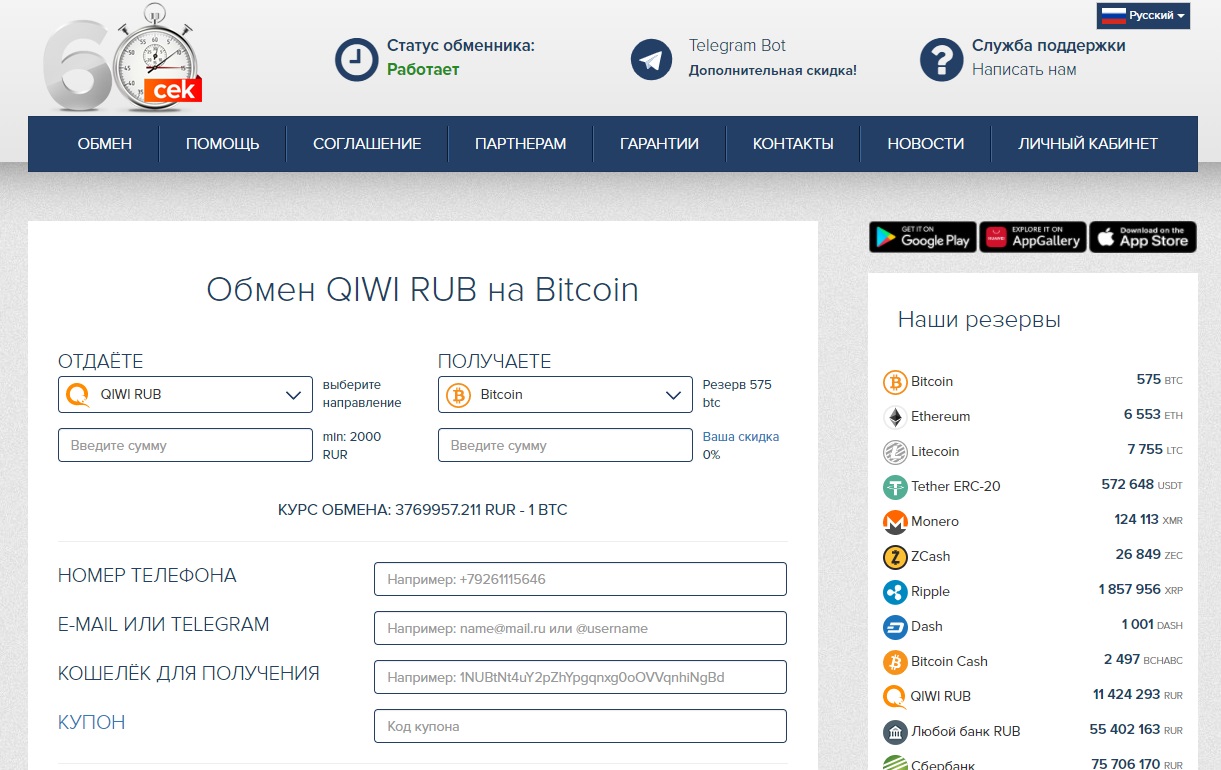1221x770 pixels.
Task: Open the ПОМОЩЬ menu item
Action: [223, 144]
